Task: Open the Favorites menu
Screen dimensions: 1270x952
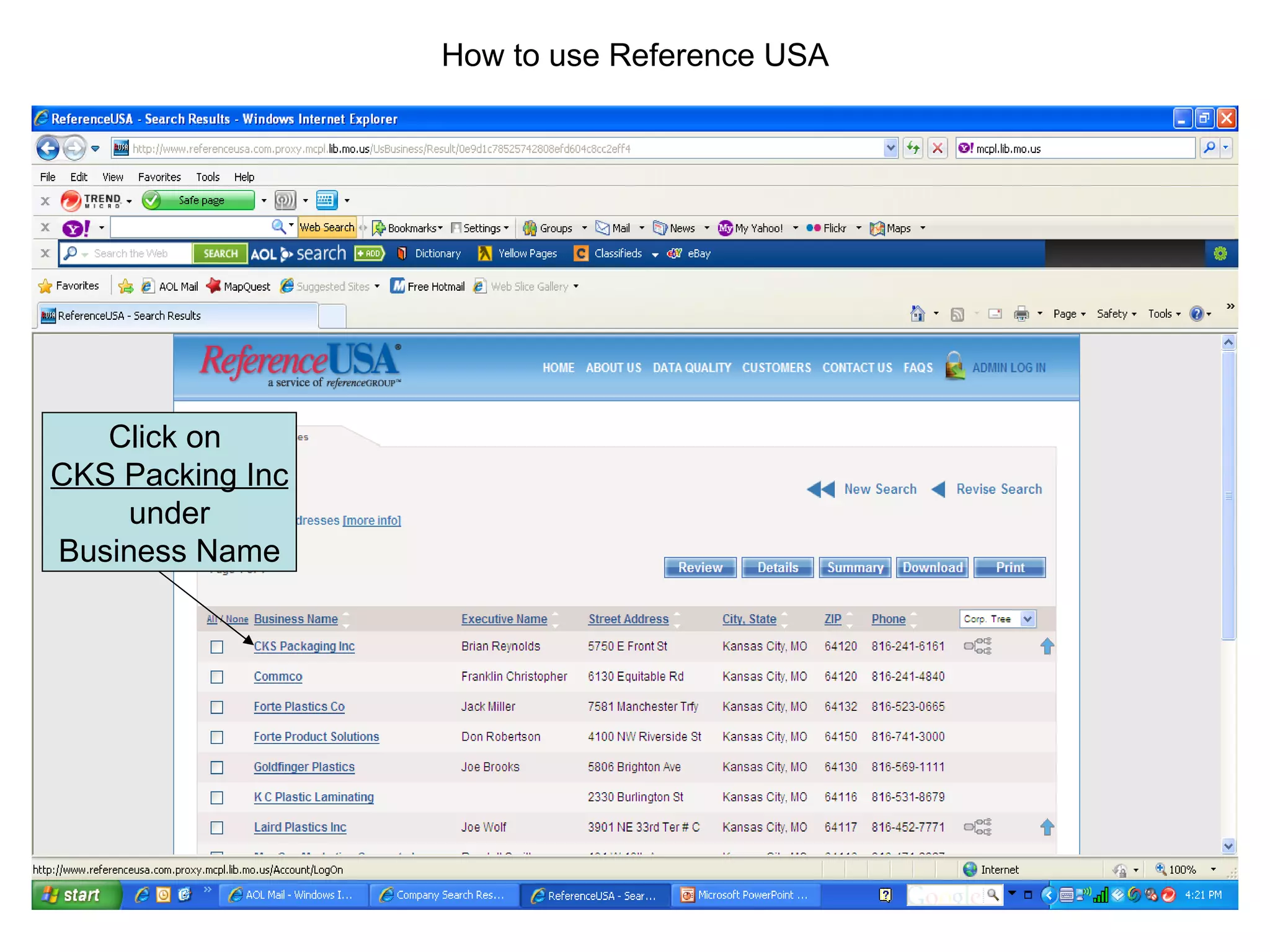Action: 159,177
